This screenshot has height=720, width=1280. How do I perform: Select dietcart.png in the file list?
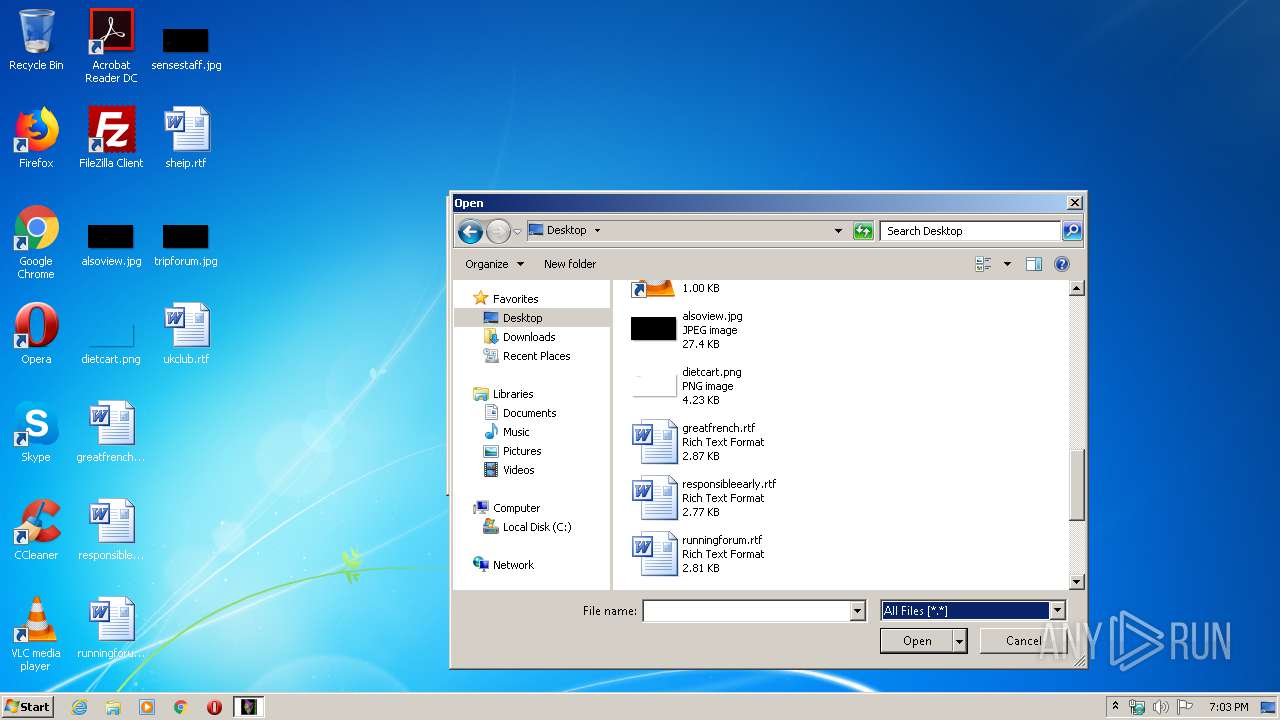coord(686,386)
